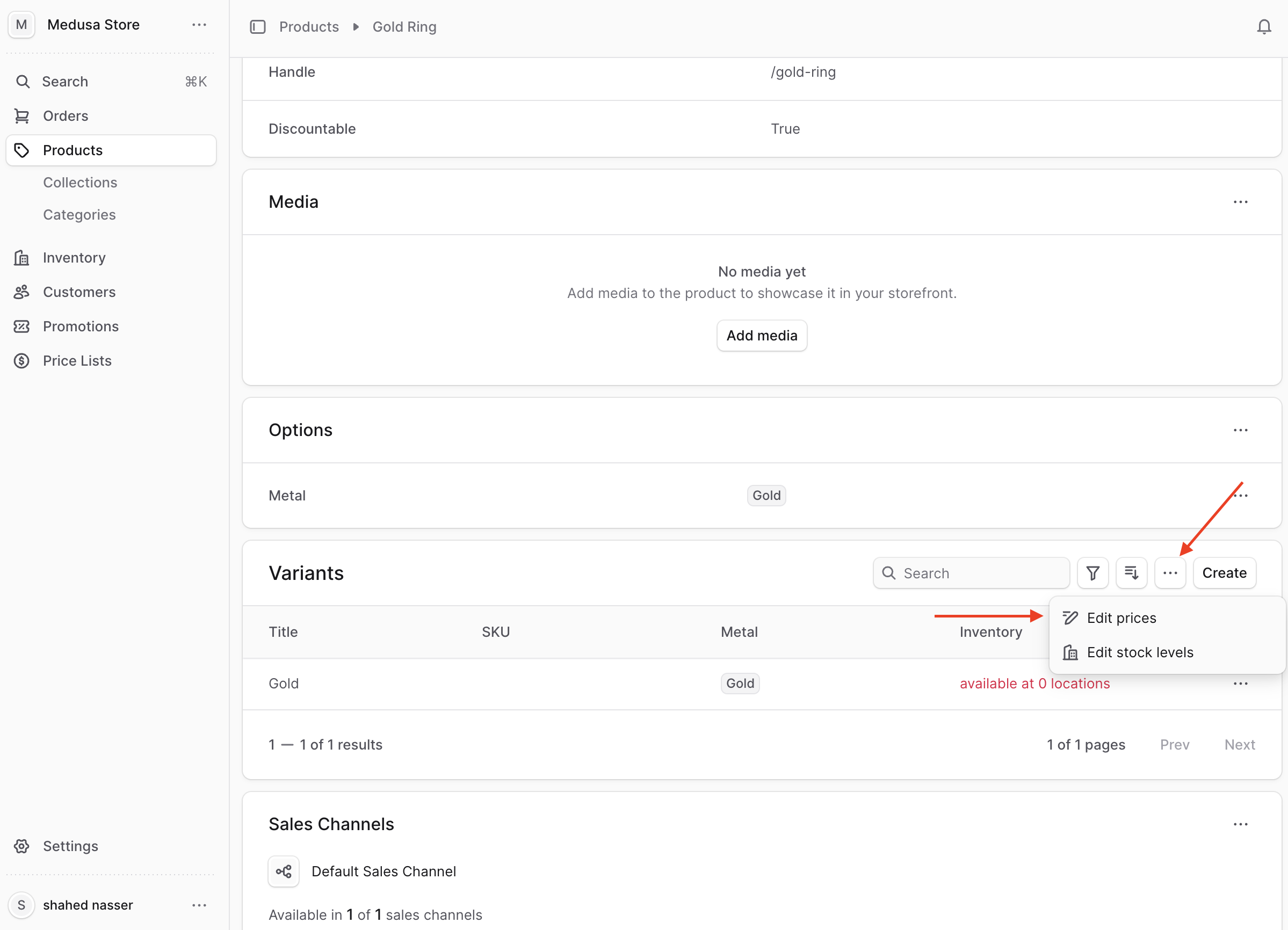Image resolution: width=1288 pixels, height=930 pixels.
Task: Open 'available at 0 locations' link
Action: [1034, 683]
